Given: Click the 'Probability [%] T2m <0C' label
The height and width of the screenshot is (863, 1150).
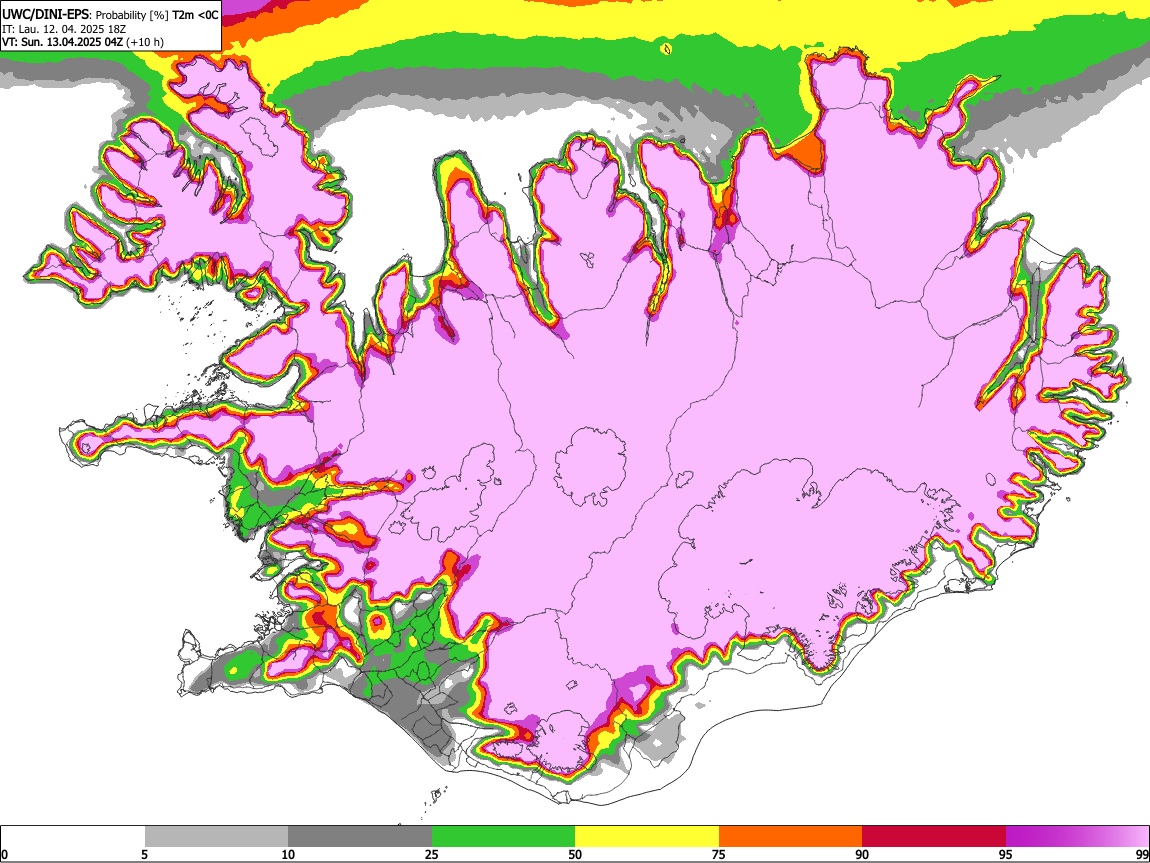Looking at the screenshot, I should point(157,15).
